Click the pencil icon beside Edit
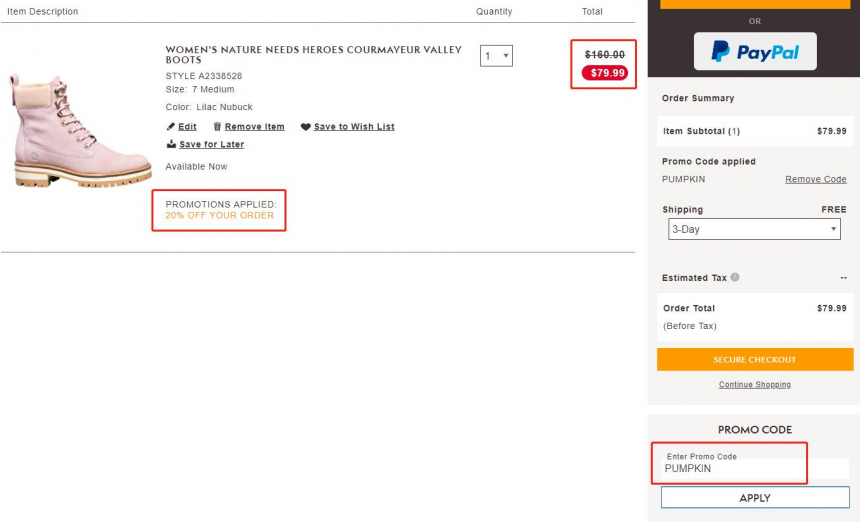The image size is (860, 522). click(x=171, y=127)
